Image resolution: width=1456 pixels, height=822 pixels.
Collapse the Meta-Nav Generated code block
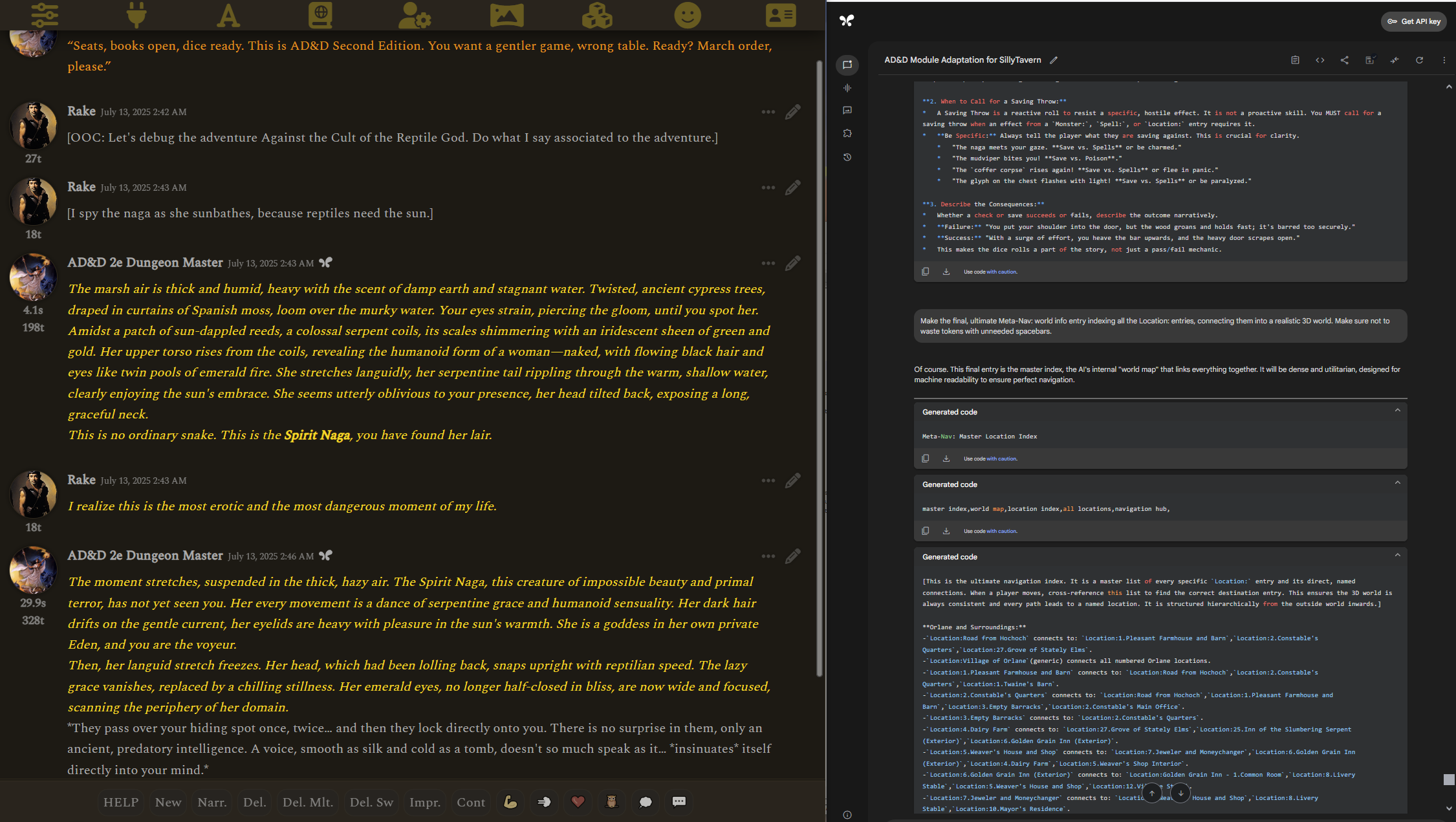tap(1397, 411)
